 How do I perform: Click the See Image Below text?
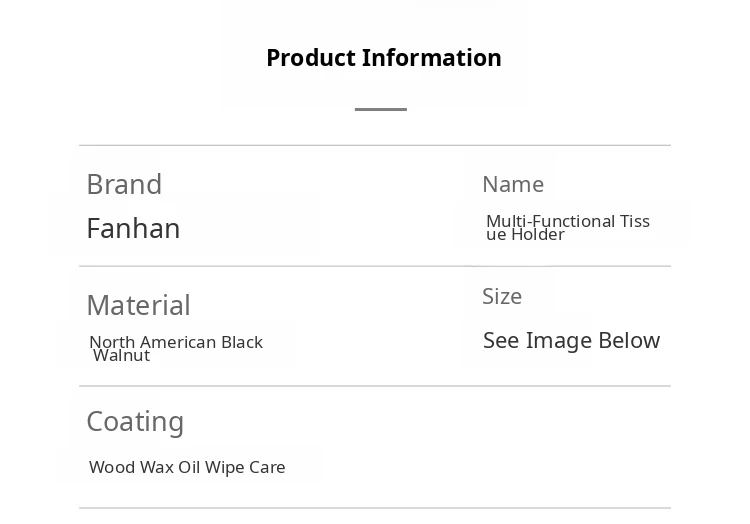pos(571,340)
